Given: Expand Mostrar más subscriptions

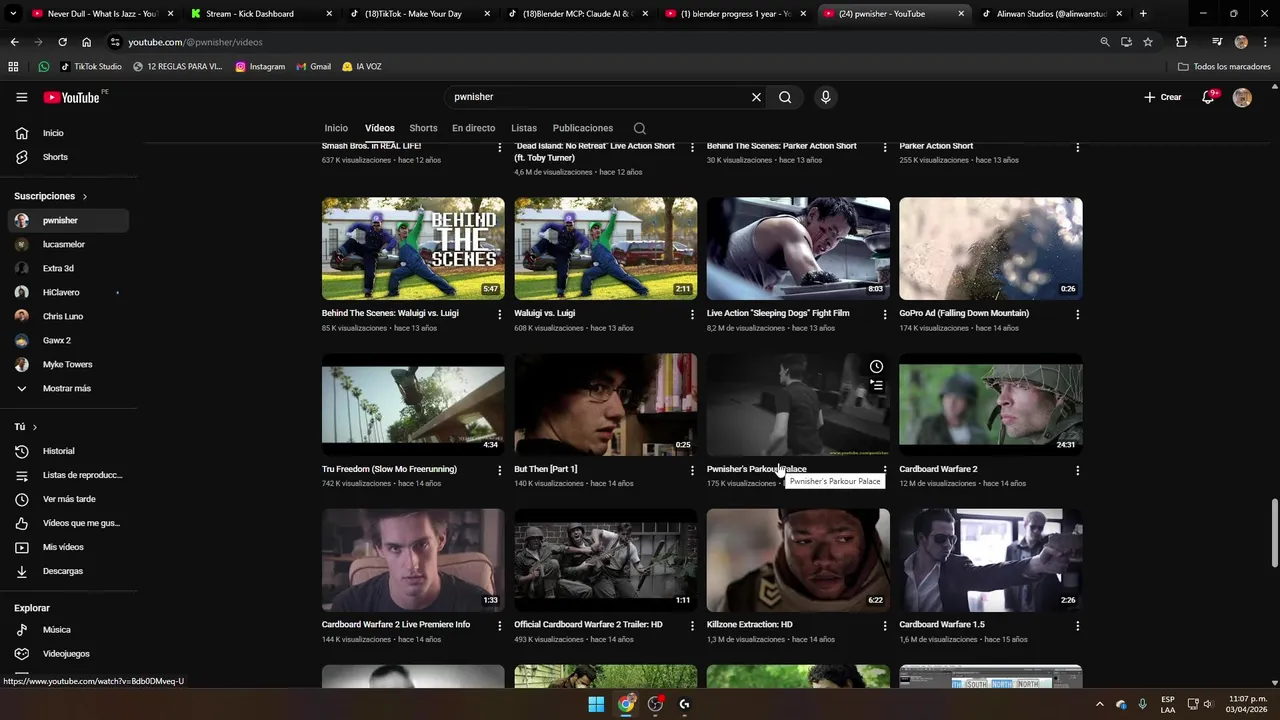Looking at the screenshot, I should (x=68, y=388).
